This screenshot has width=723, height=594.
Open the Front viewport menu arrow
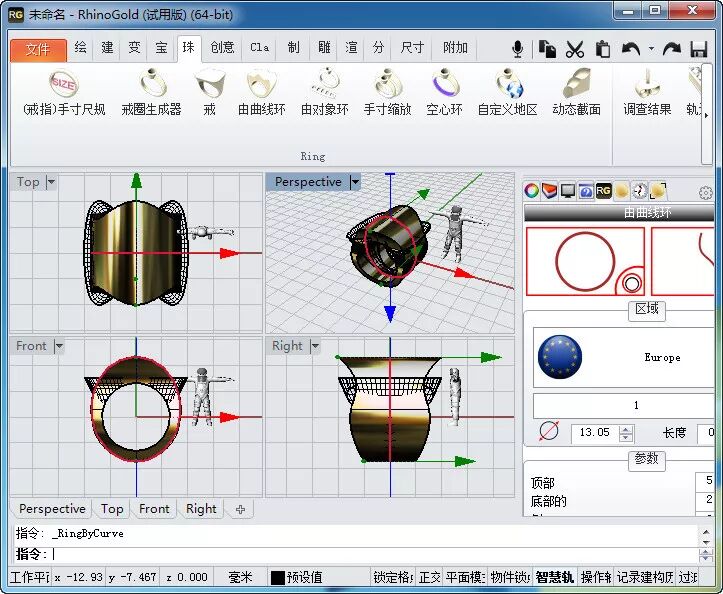pos(59,346)
